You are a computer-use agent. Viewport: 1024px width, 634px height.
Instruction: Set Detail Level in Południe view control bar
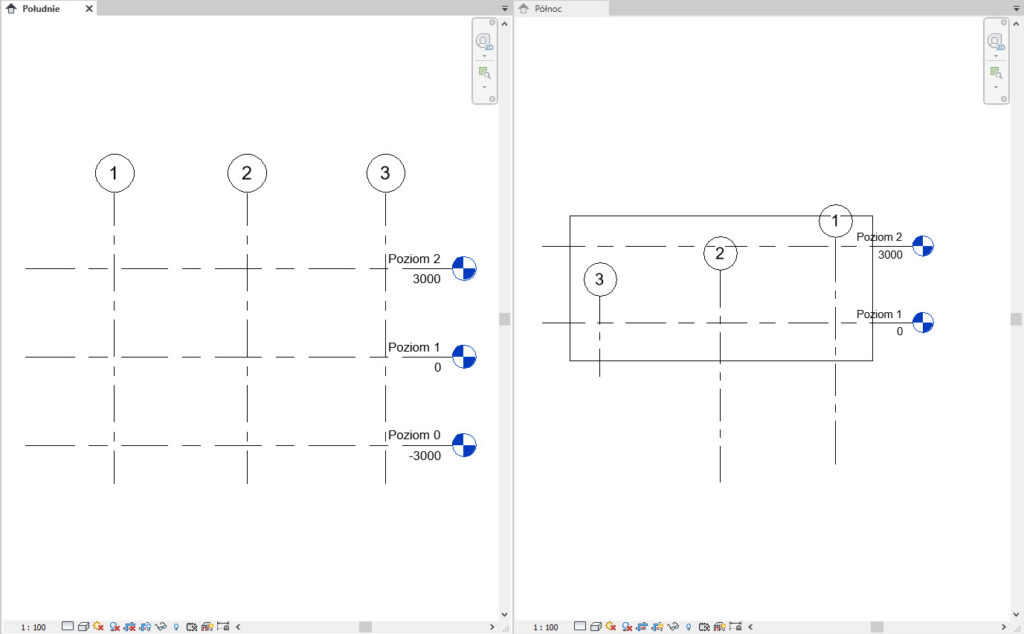[68, 627]
